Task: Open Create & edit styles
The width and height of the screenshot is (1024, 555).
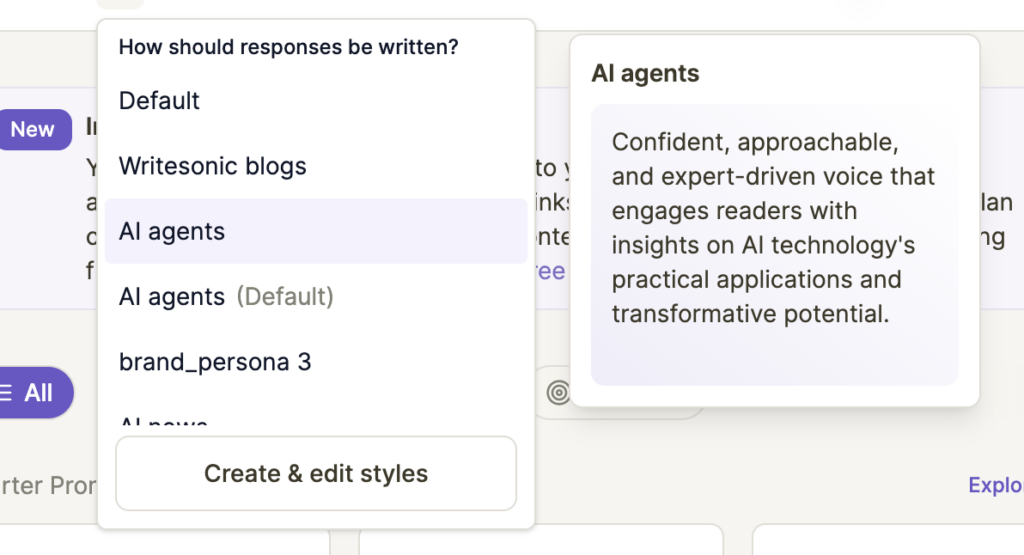Action: pyautogui.click(x=316, y=473)
